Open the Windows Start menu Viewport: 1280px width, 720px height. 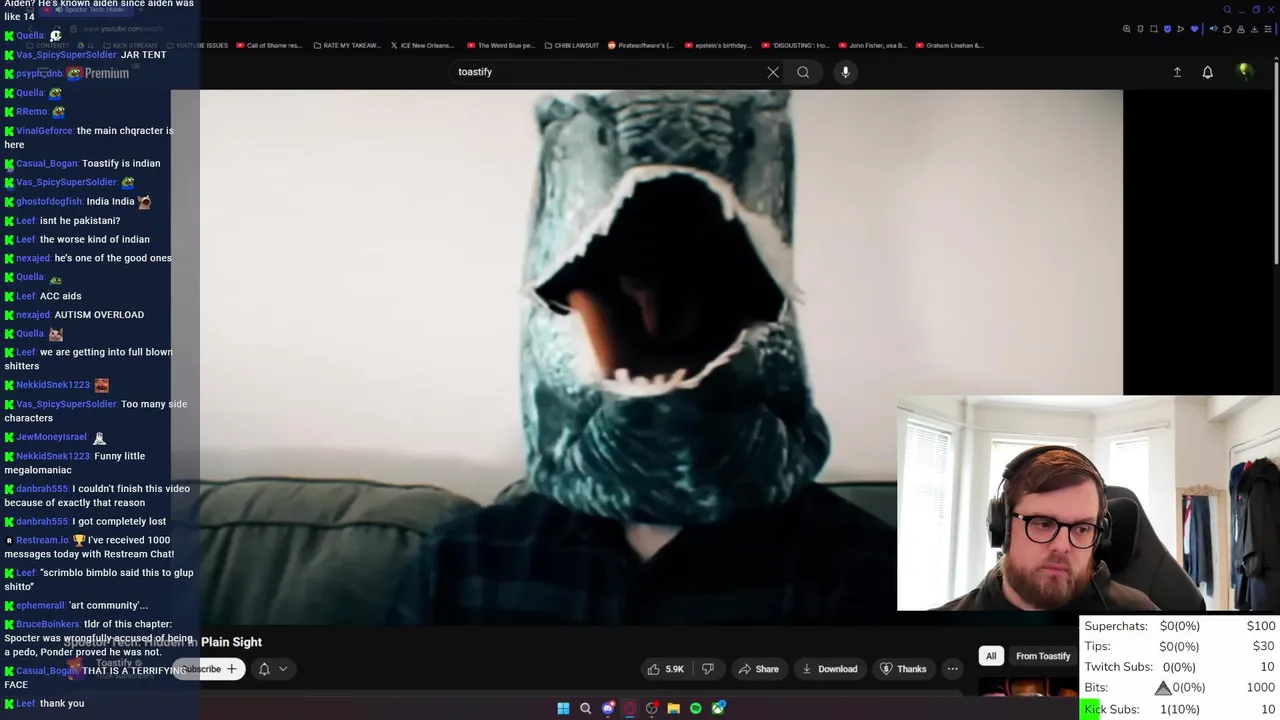[563, 708]
